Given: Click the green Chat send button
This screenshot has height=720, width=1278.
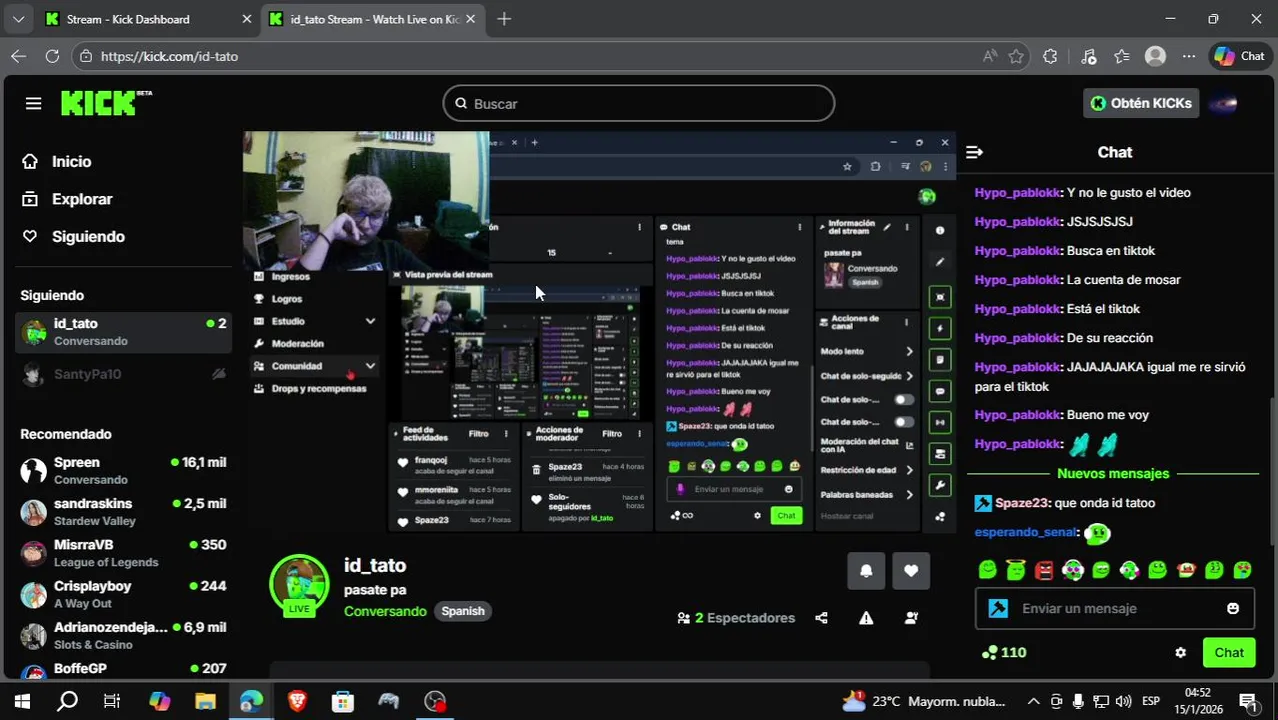Looking at the screenshot, I should click(1229, 652).
